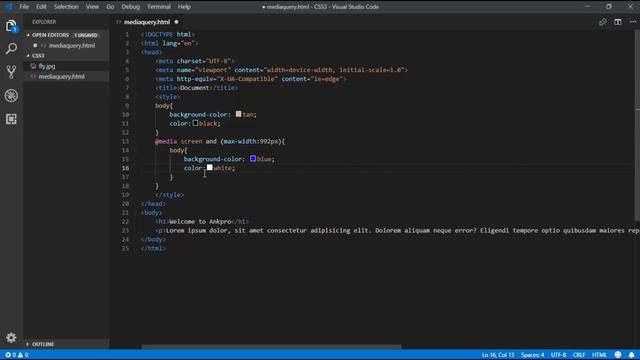Click HTML language mode in status bar
This screenshot has width=640, height=360.
[x=599, y=355]
